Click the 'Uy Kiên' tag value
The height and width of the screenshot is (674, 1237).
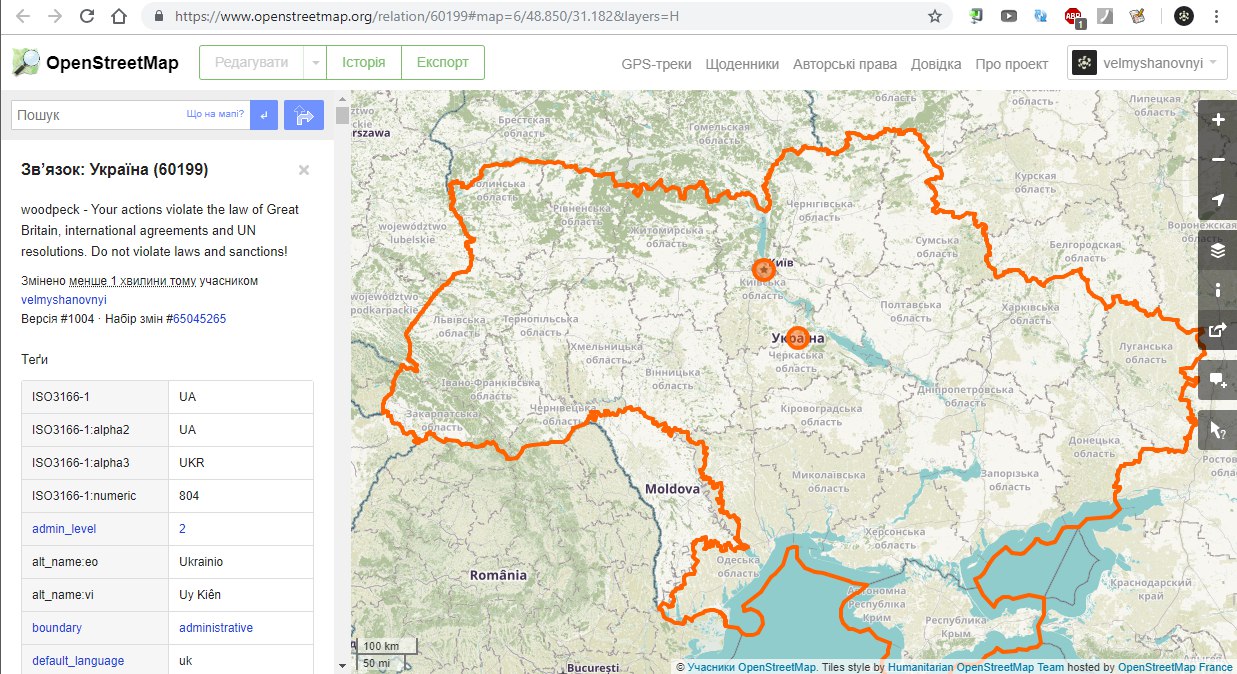[x=200, y=595]
